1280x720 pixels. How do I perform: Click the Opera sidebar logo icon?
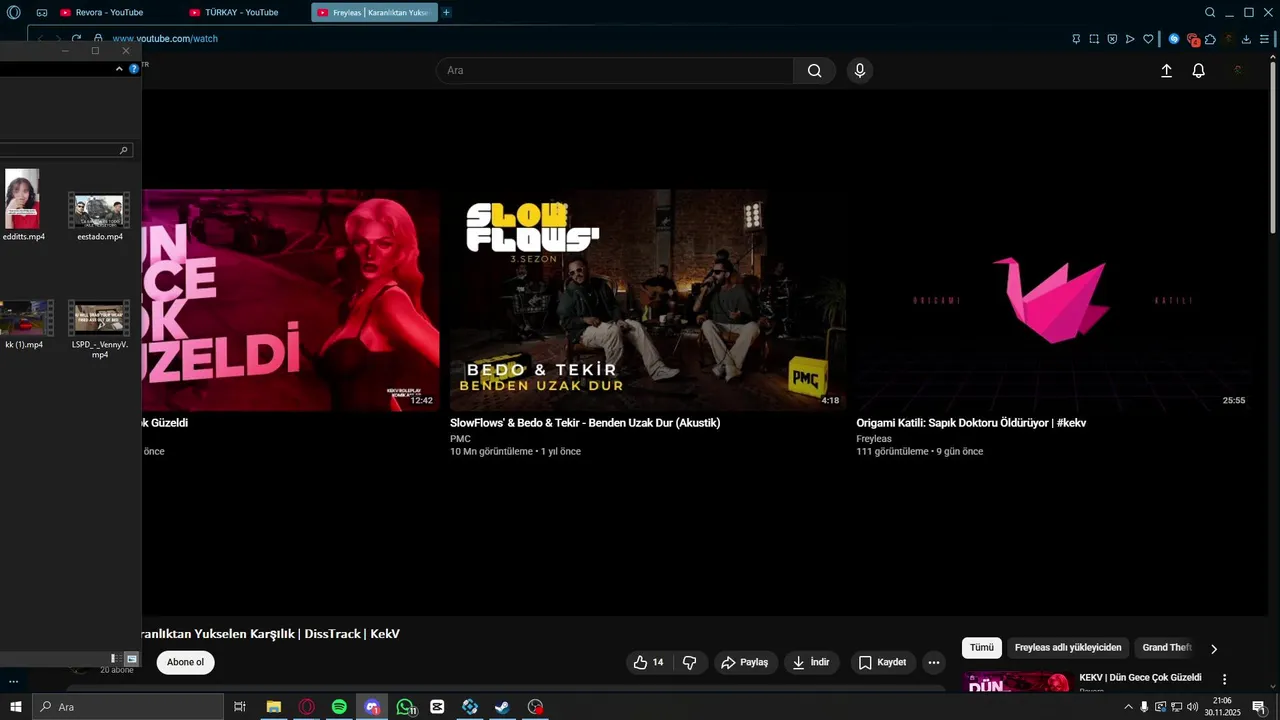click(13, 12)
